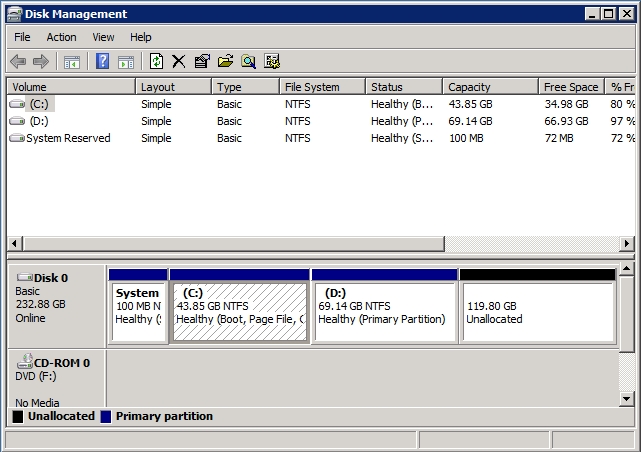The height and width of the screenshot is (452, 641).
Task: Click the Disk Management title bar icon
Action: coord(14,14)
